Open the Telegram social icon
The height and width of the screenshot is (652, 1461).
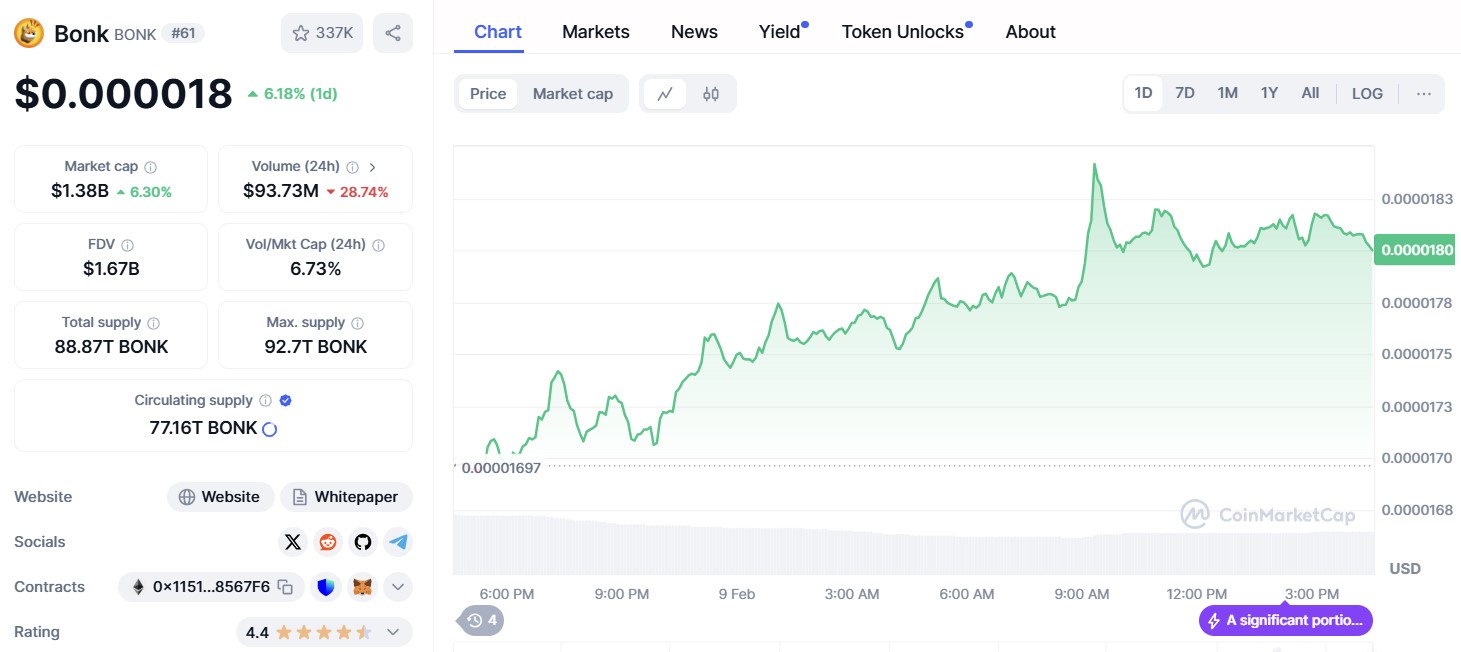tap(398, 542)
